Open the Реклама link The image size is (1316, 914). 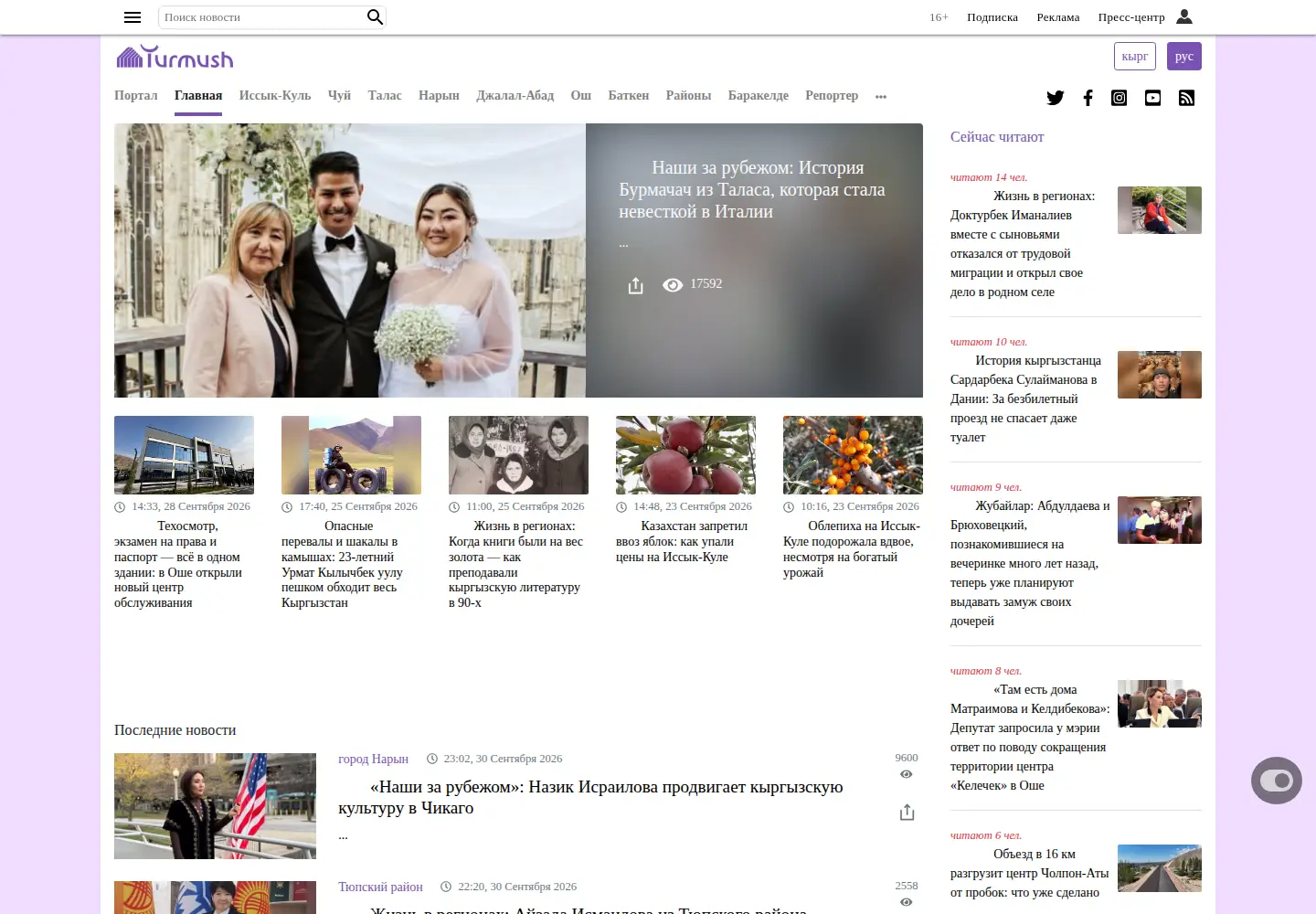coord(1058,17)
